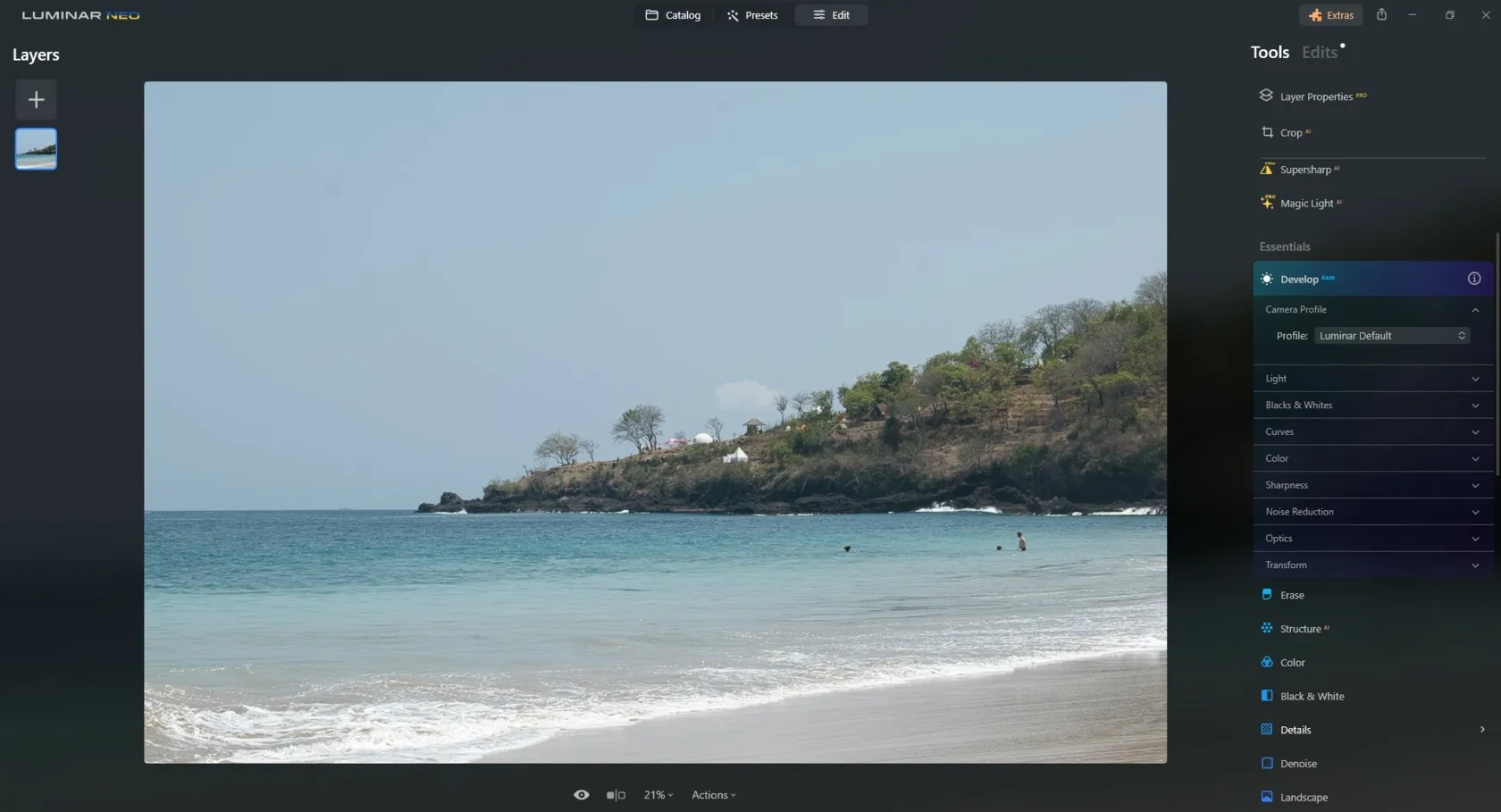
Task: Open the Crop tool
Action: (x=1290, y=133)
